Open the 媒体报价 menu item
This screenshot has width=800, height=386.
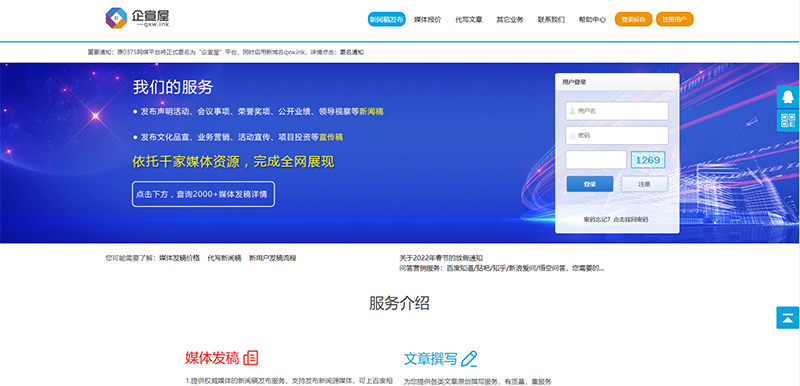coord(428,19)
